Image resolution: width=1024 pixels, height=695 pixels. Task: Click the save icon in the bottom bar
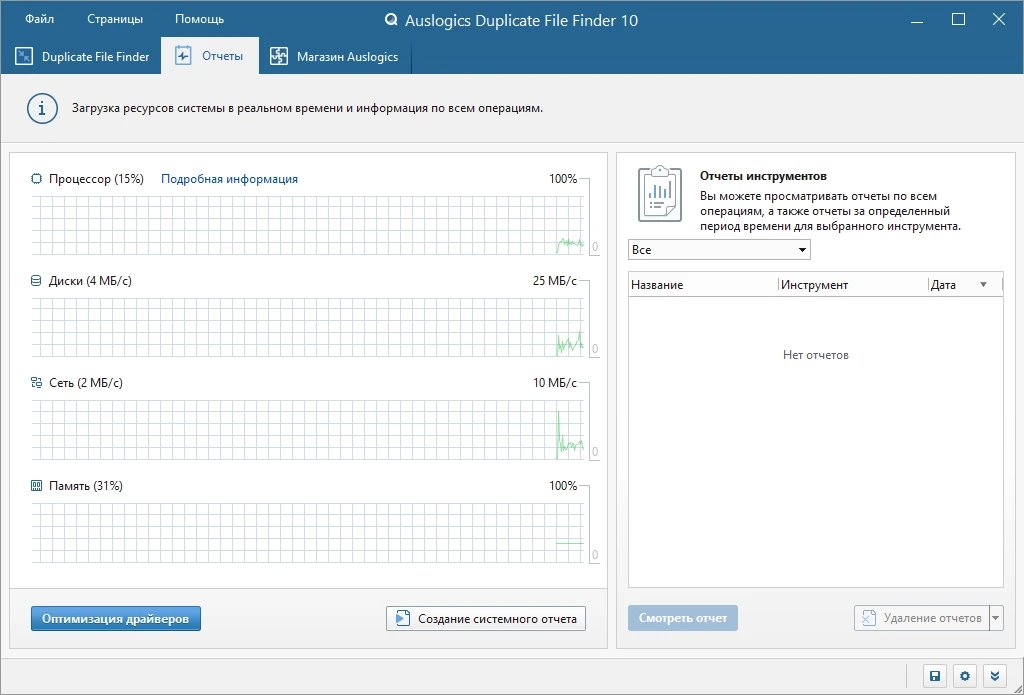tap(935, 676)
